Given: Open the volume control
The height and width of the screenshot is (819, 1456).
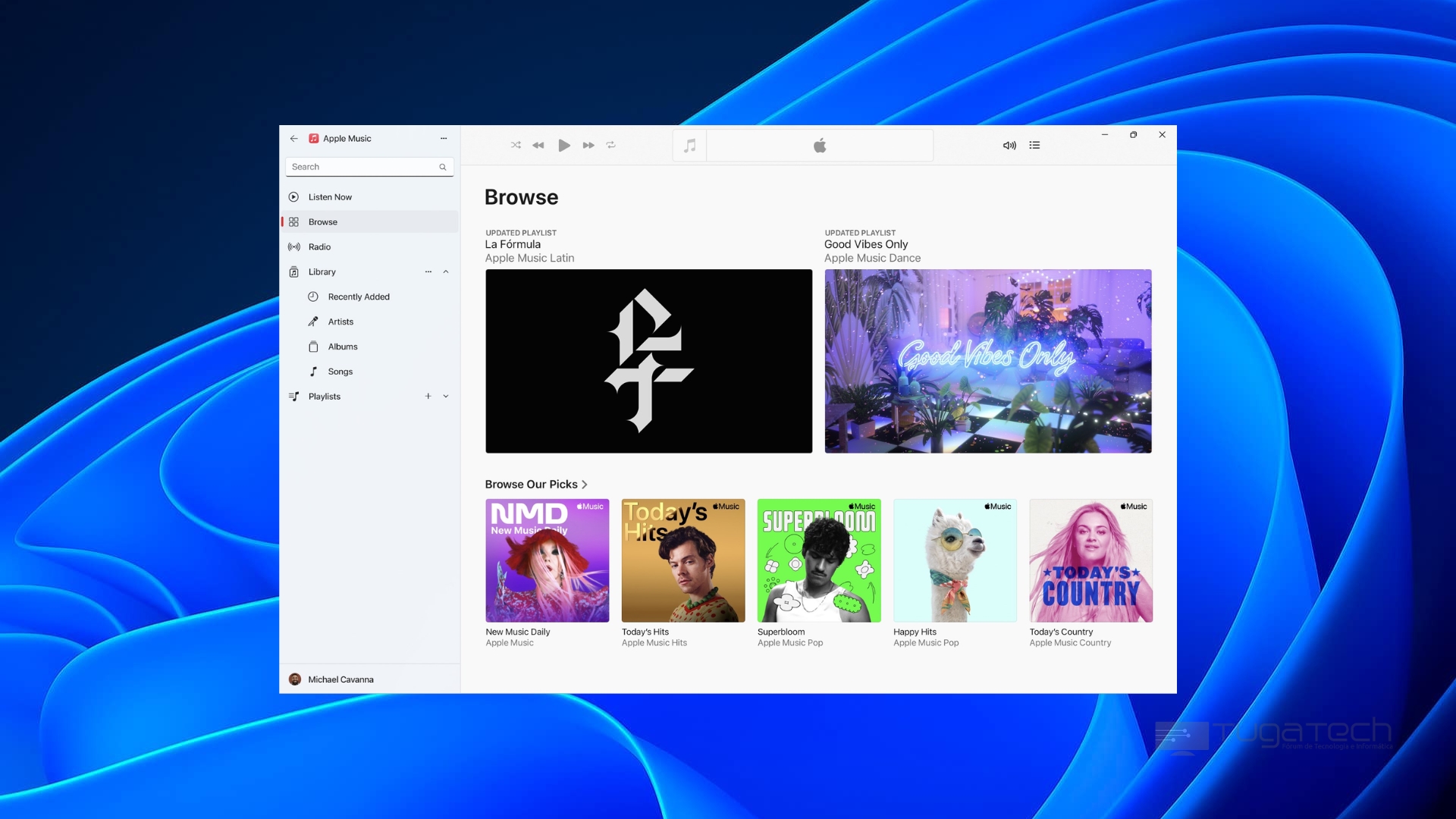Looking at the screenshot, I should point(1009,145).
